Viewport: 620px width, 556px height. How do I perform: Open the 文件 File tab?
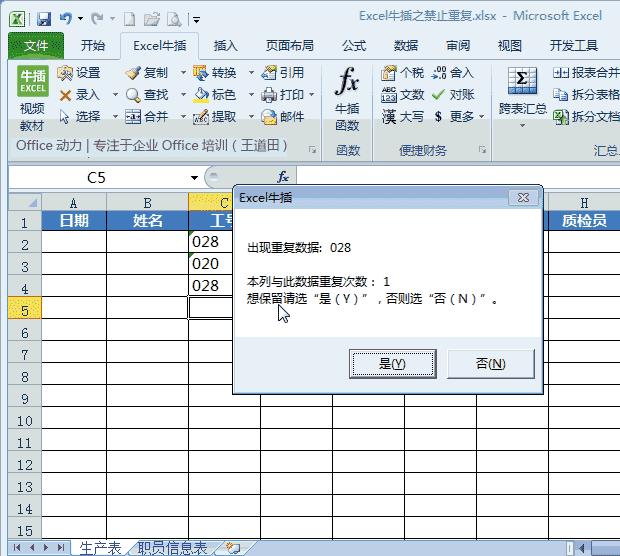[x=36, y=46]
